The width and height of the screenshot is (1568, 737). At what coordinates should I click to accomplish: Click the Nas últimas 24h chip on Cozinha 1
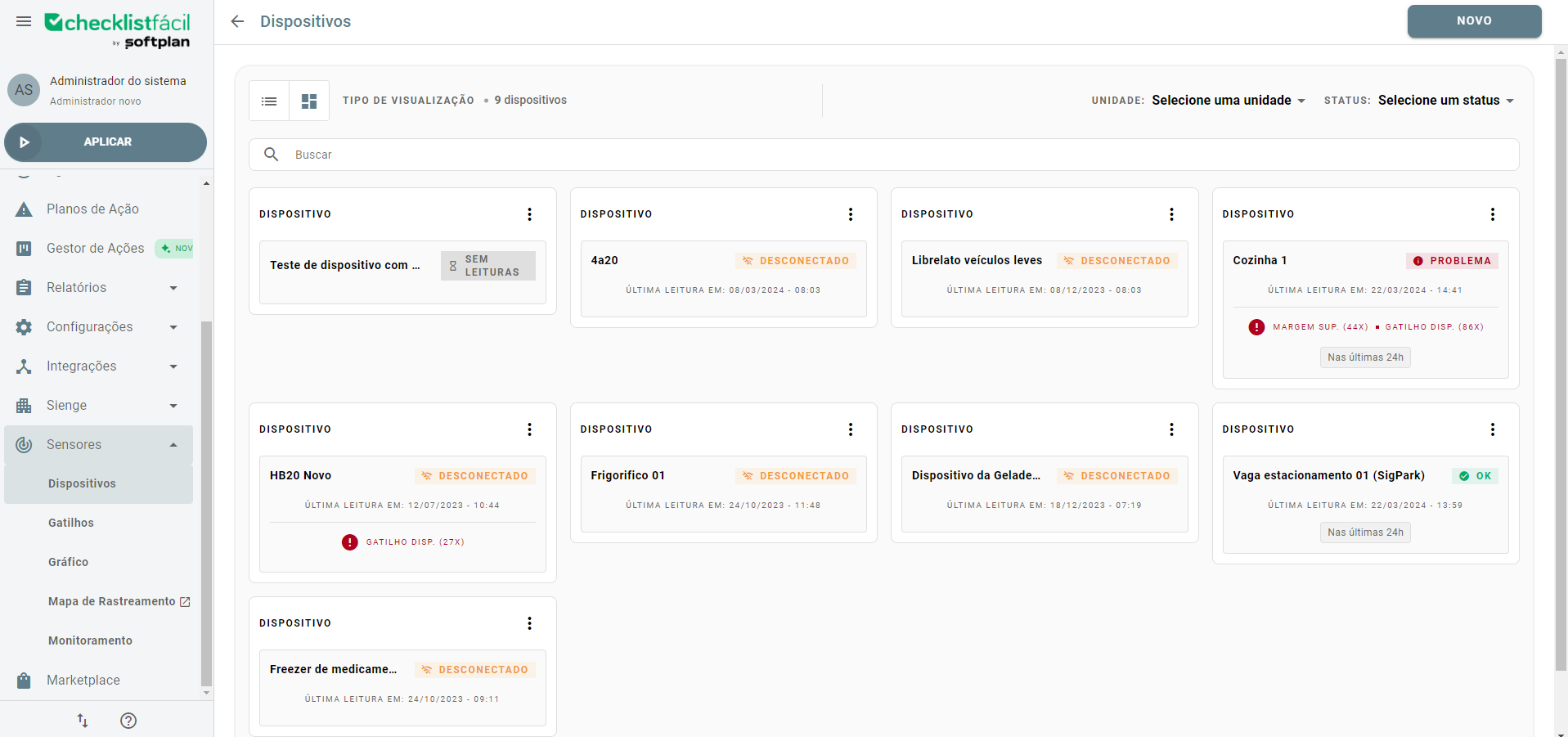tap(1364, 357)
